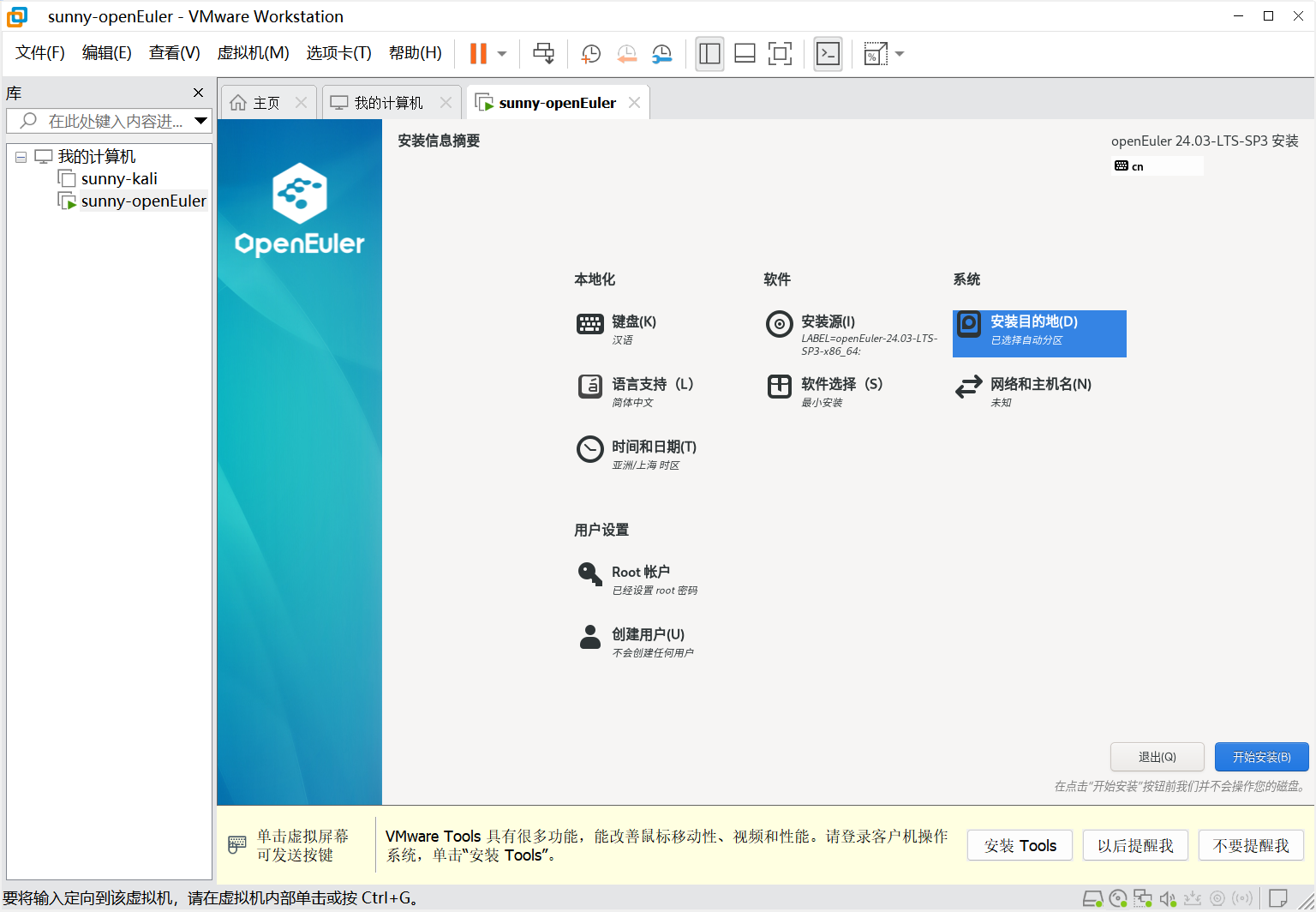
Task: Toggle the library sidebar view button
Action: point(709,53)
